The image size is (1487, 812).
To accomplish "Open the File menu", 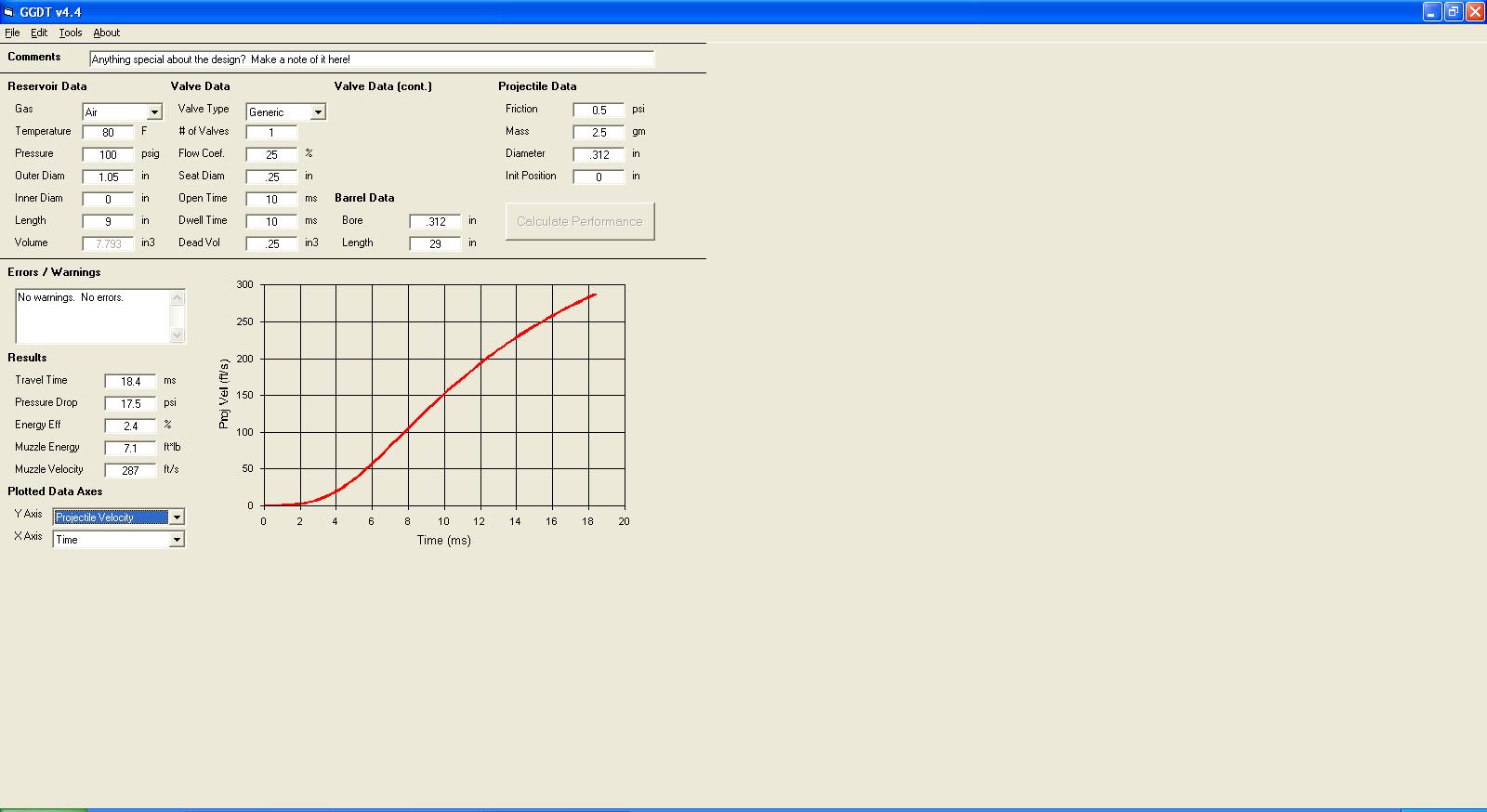I will (12, 33).
